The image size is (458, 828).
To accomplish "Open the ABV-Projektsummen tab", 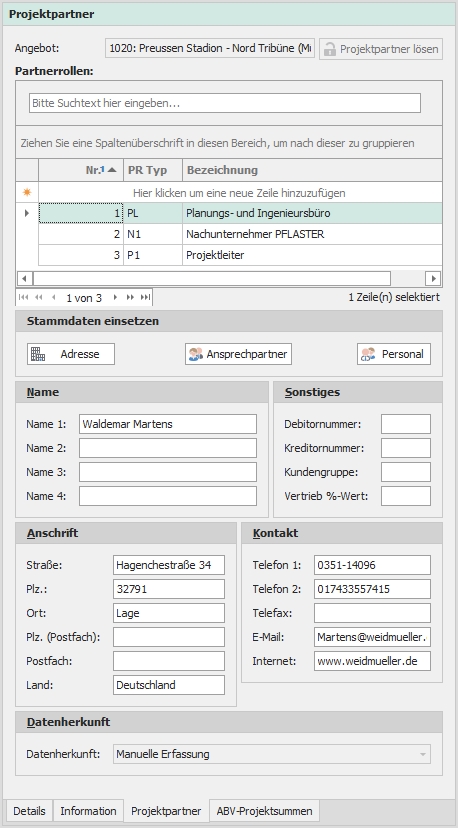I will pyautogui.click(x=265, y=811).
